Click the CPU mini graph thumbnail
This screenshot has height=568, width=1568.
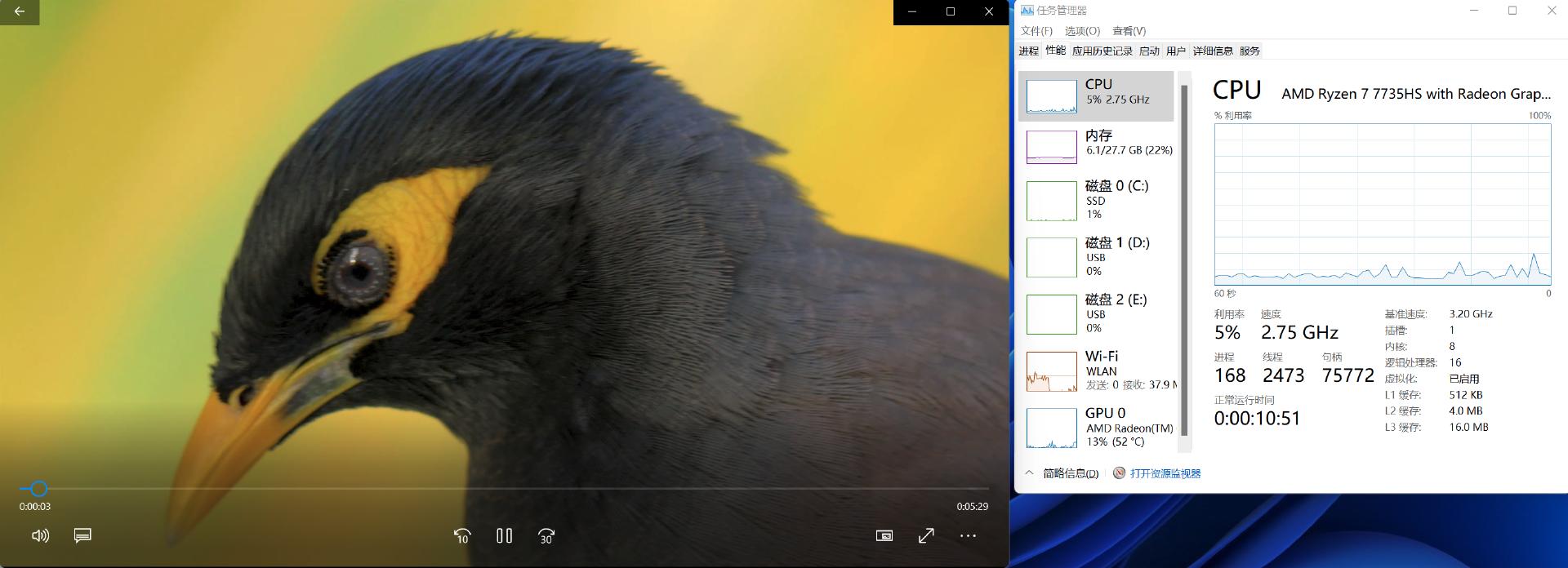click(1051, 96)
